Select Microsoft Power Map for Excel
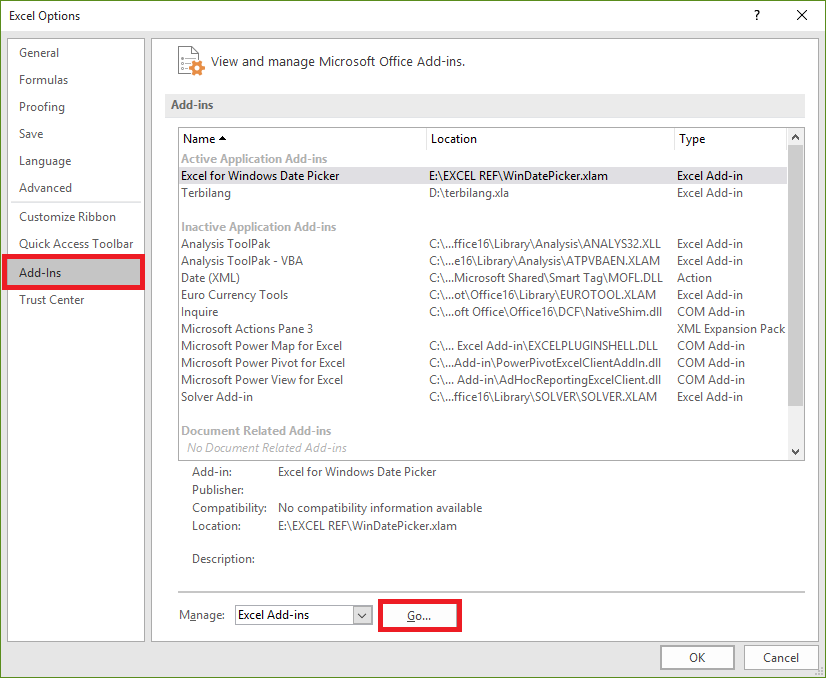 coord(483,346)
